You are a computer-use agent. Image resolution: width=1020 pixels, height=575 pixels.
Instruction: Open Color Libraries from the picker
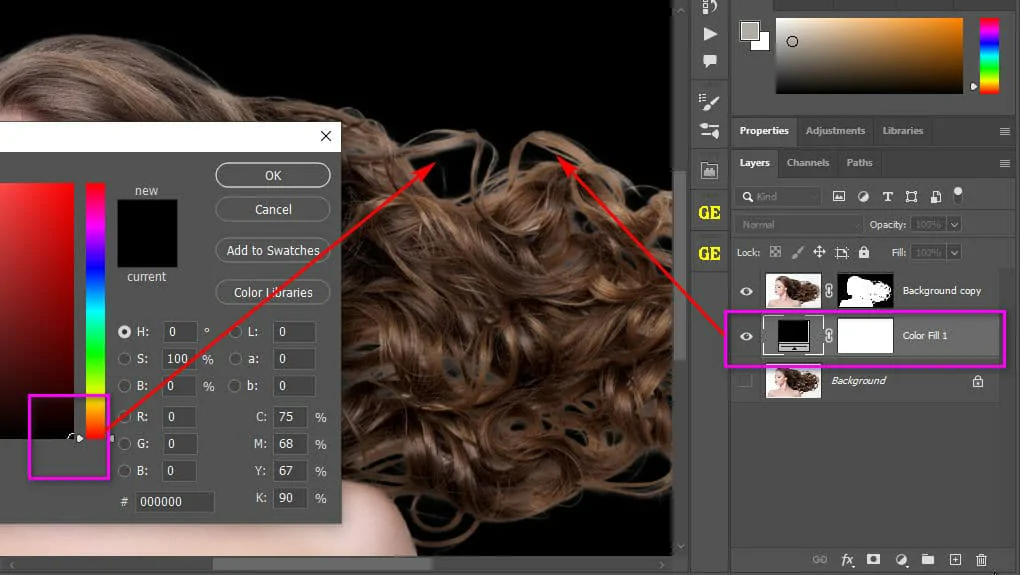tap(273, 292)
